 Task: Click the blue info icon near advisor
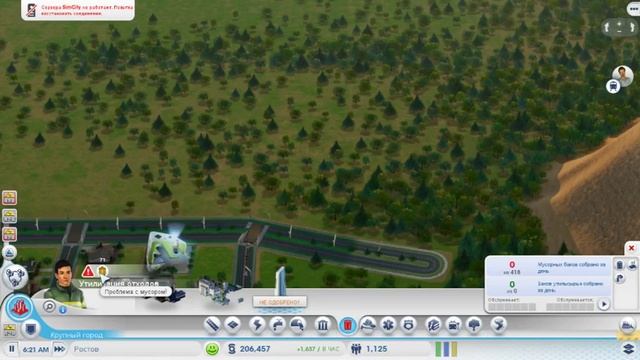click(63, 310)
